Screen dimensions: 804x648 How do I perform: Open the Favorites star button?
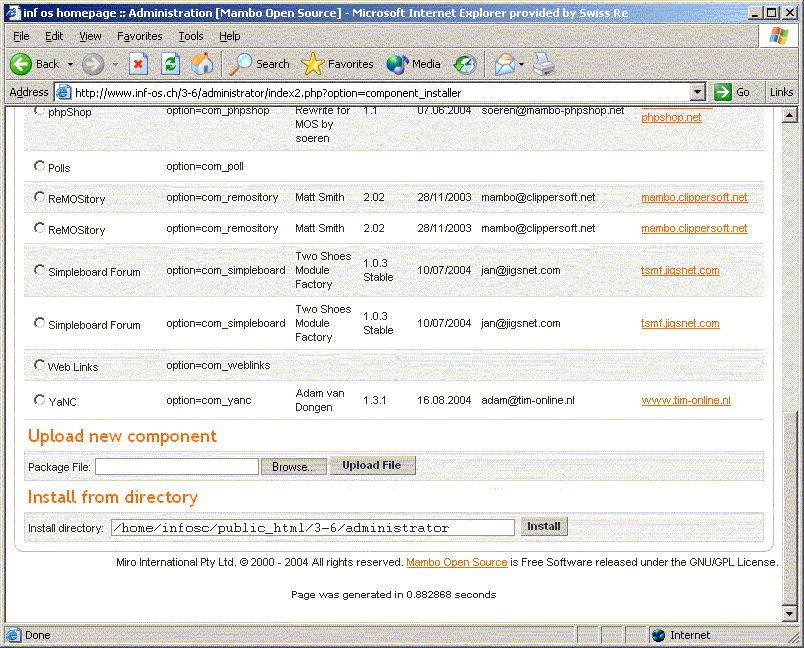click(338, 64)
